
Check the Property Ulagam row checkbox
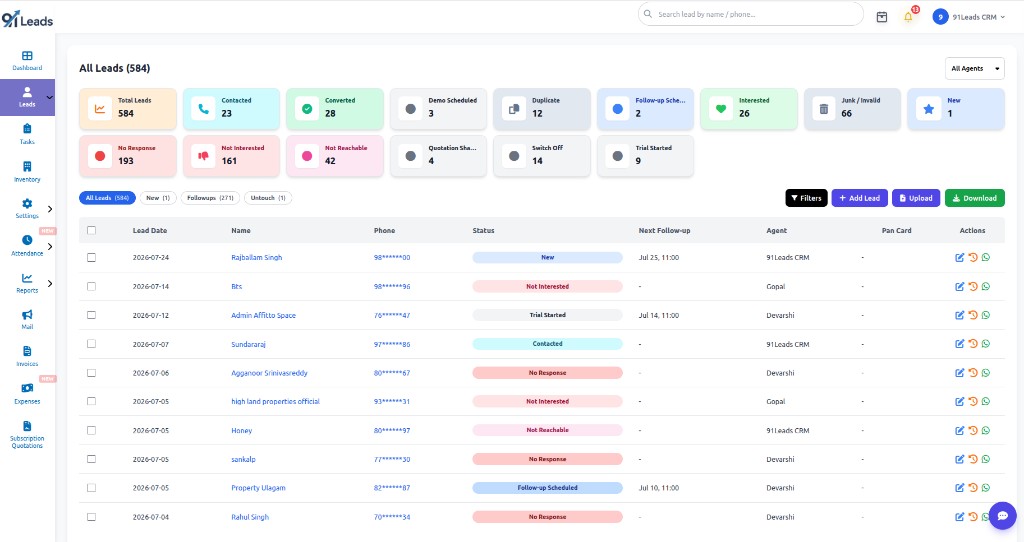coord(91,488)
